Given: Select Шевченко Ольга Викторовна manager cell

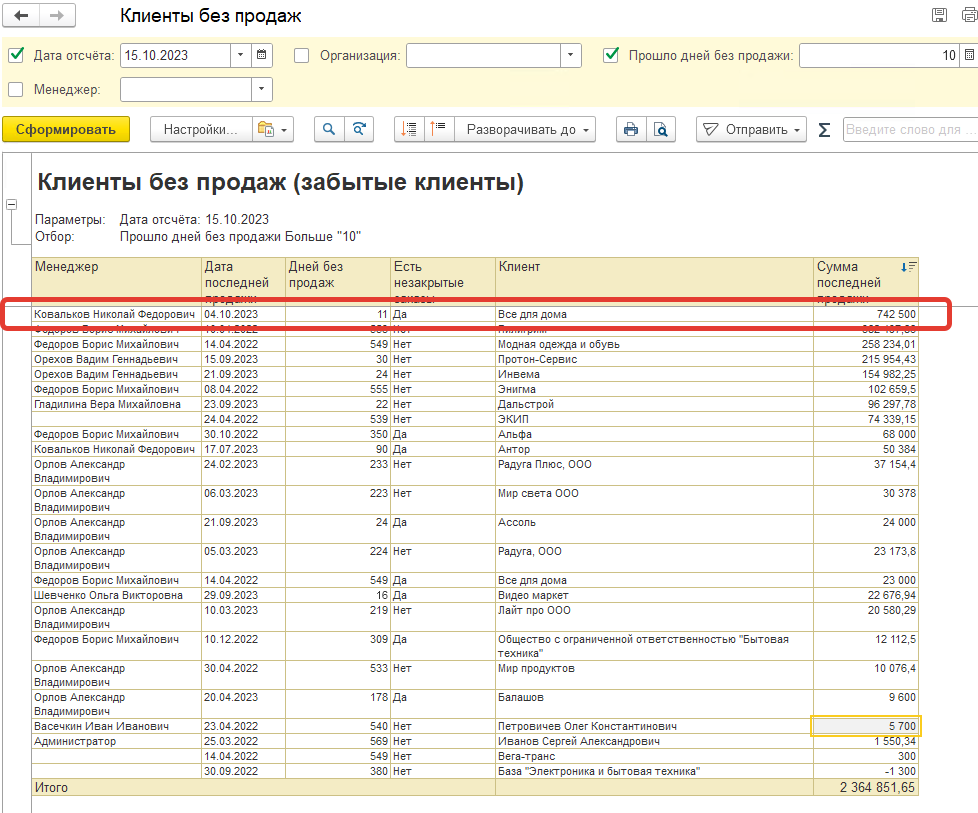Looking at the screenshot, I should [117, 595].
